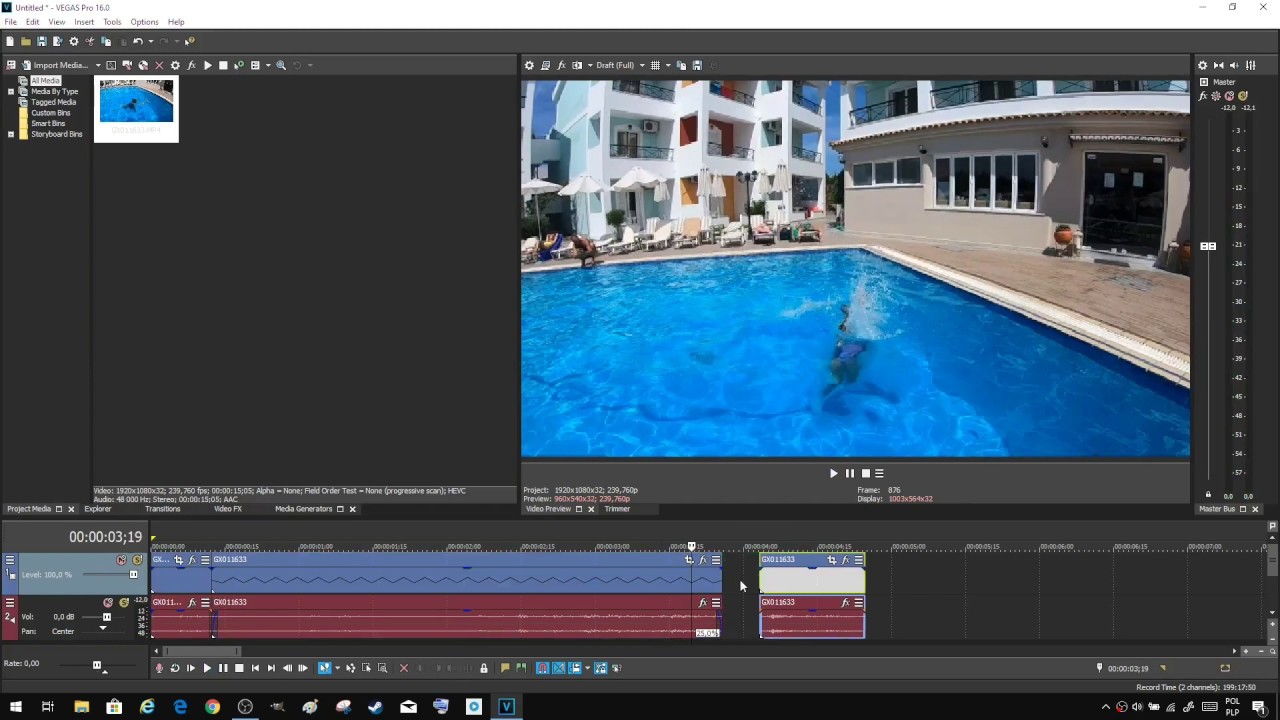
Task: Go to project start in transport bar
Action: tap(255, 668)
